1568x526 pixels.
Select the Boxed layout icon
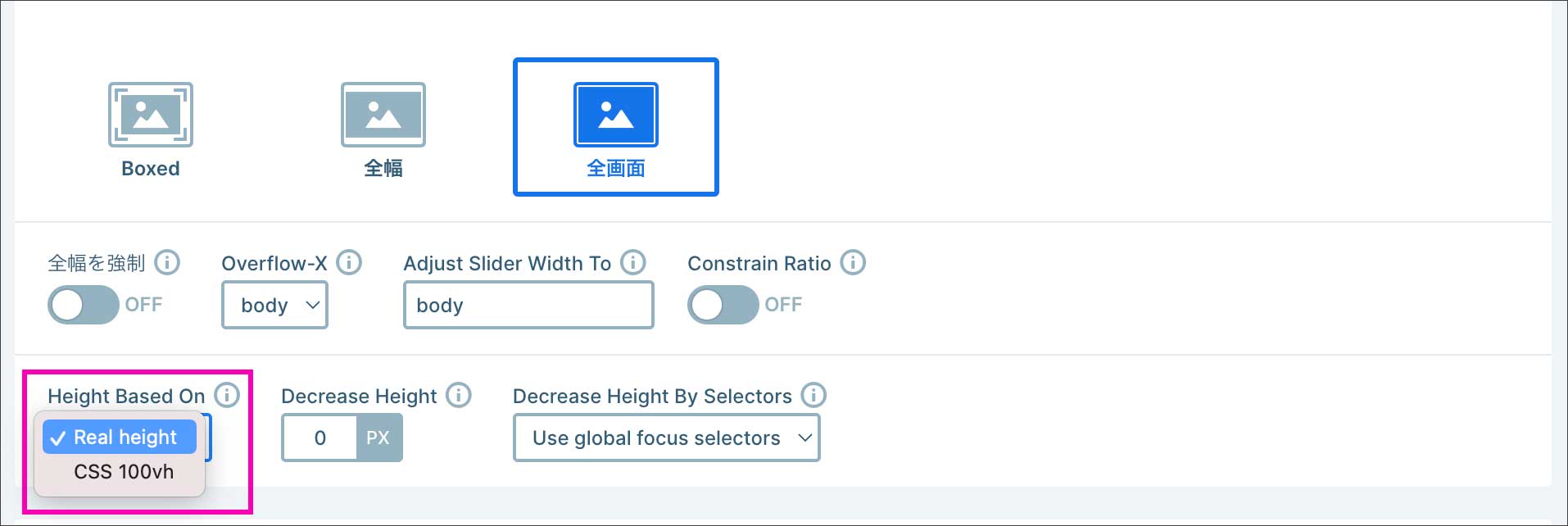tap(151, 115)
